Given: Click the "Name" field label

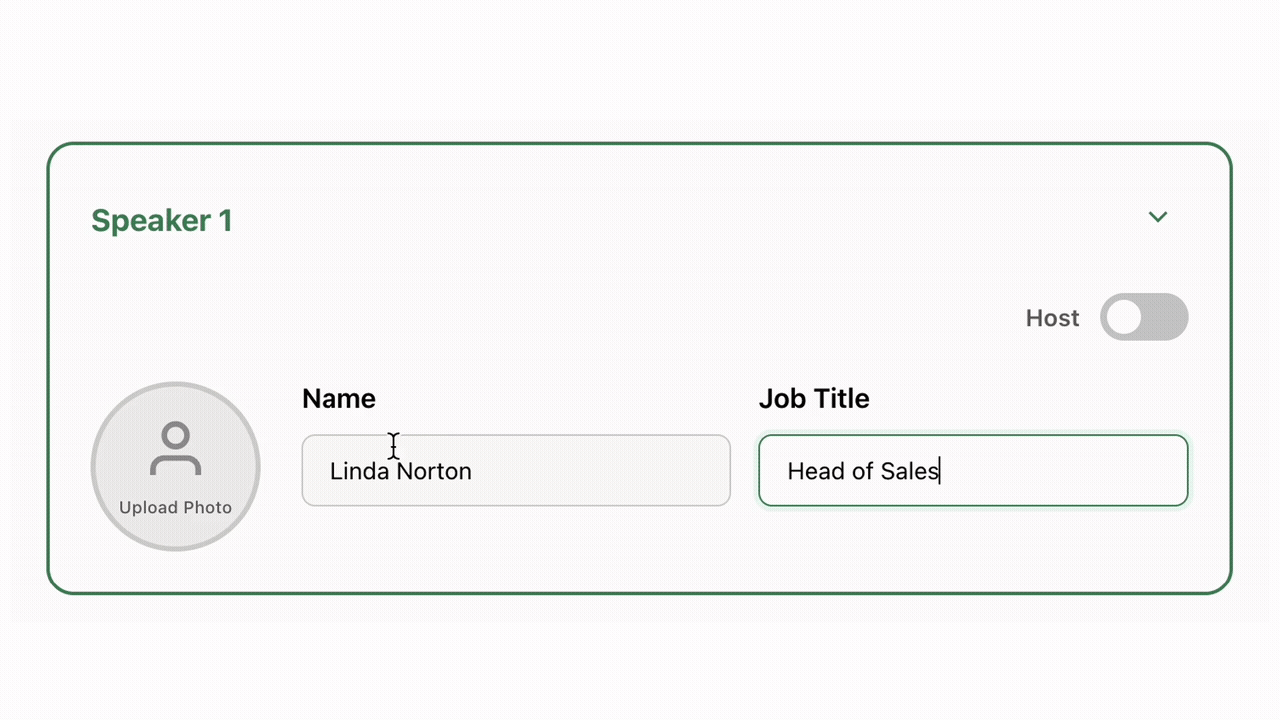Looking at the screenshot, I should [x=339, y=399].
